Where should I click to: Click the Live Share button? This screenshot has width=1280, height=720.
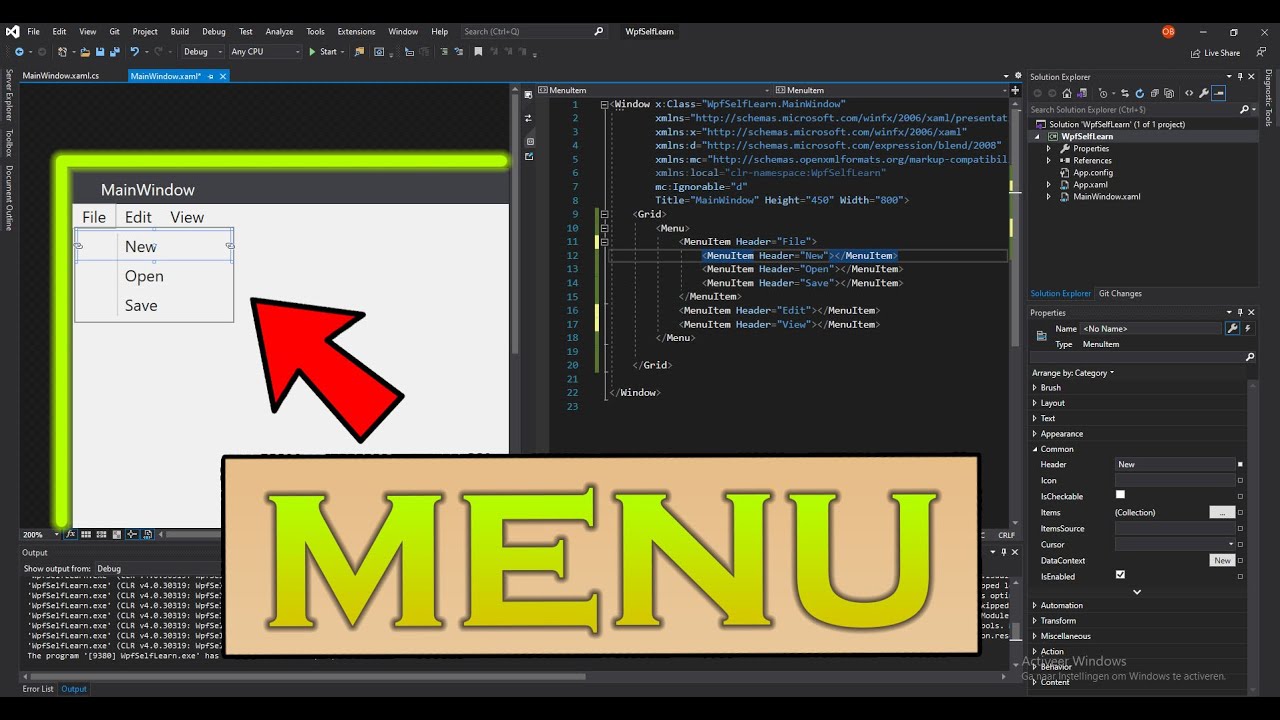pyautogui.click(x=1215, y=53)
